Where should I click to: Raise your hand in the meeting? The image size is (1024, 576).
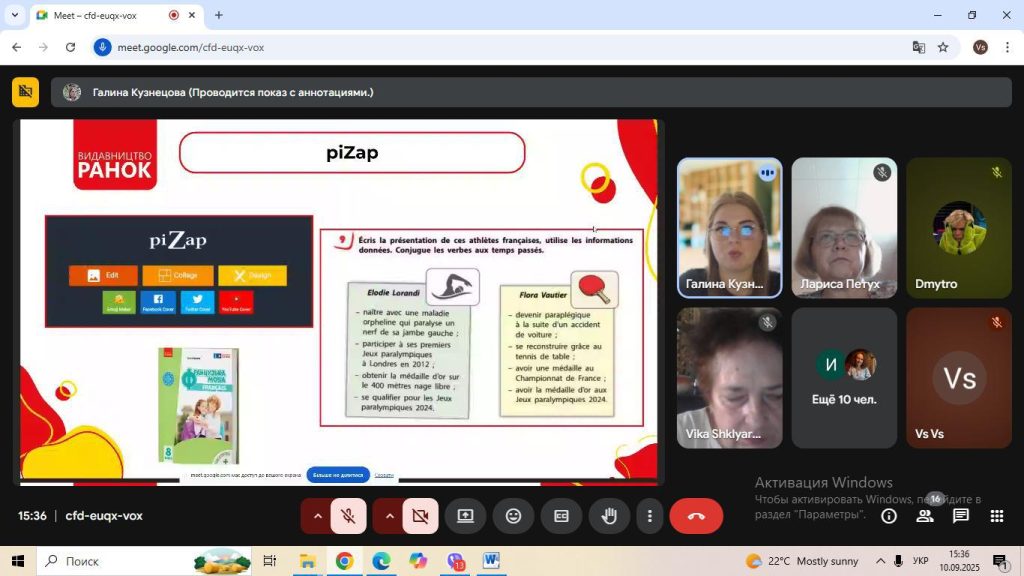[609, 516]
